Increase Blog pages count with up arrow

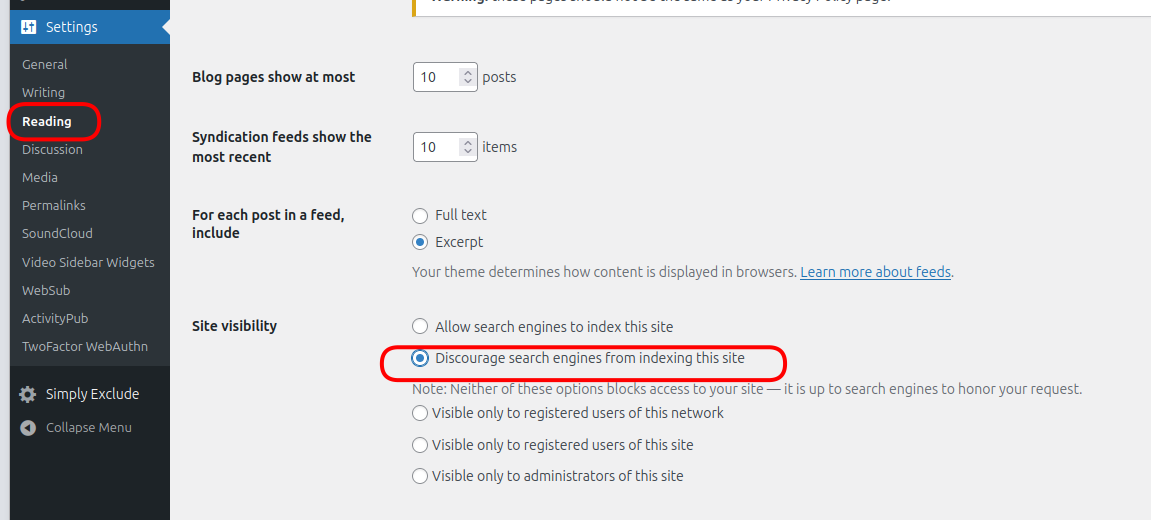[468, 73]
